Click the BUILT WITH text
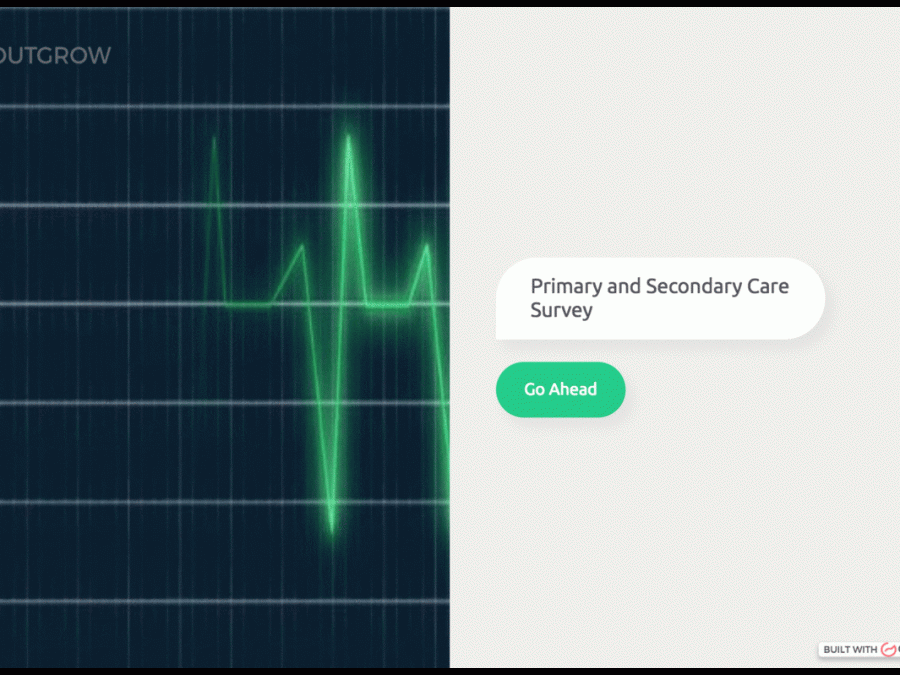Image resolution: width=900 pixels, height=675 pixels. tap(850, 650)
